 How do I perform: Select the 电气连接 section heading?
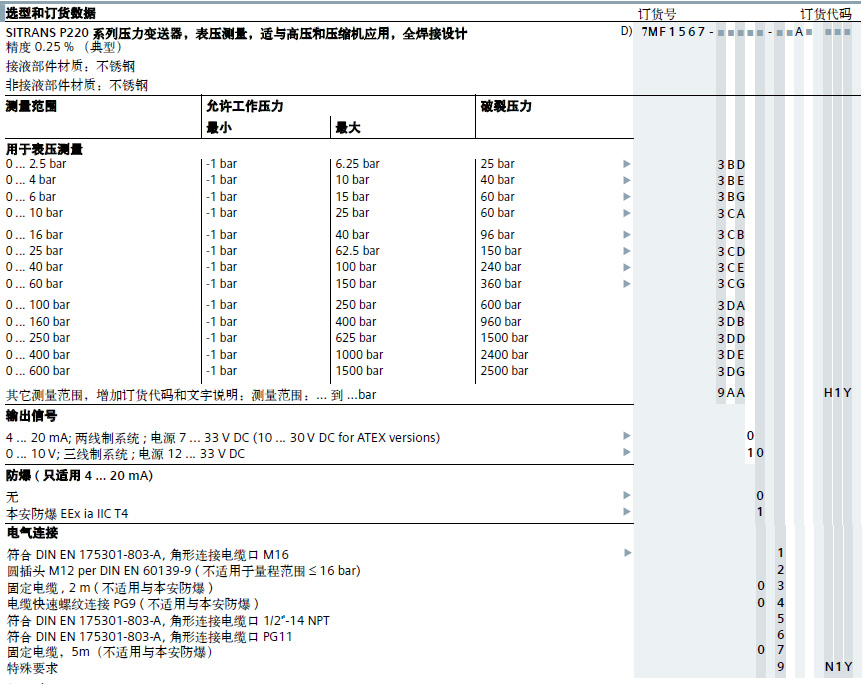click(x=32, y=533)
